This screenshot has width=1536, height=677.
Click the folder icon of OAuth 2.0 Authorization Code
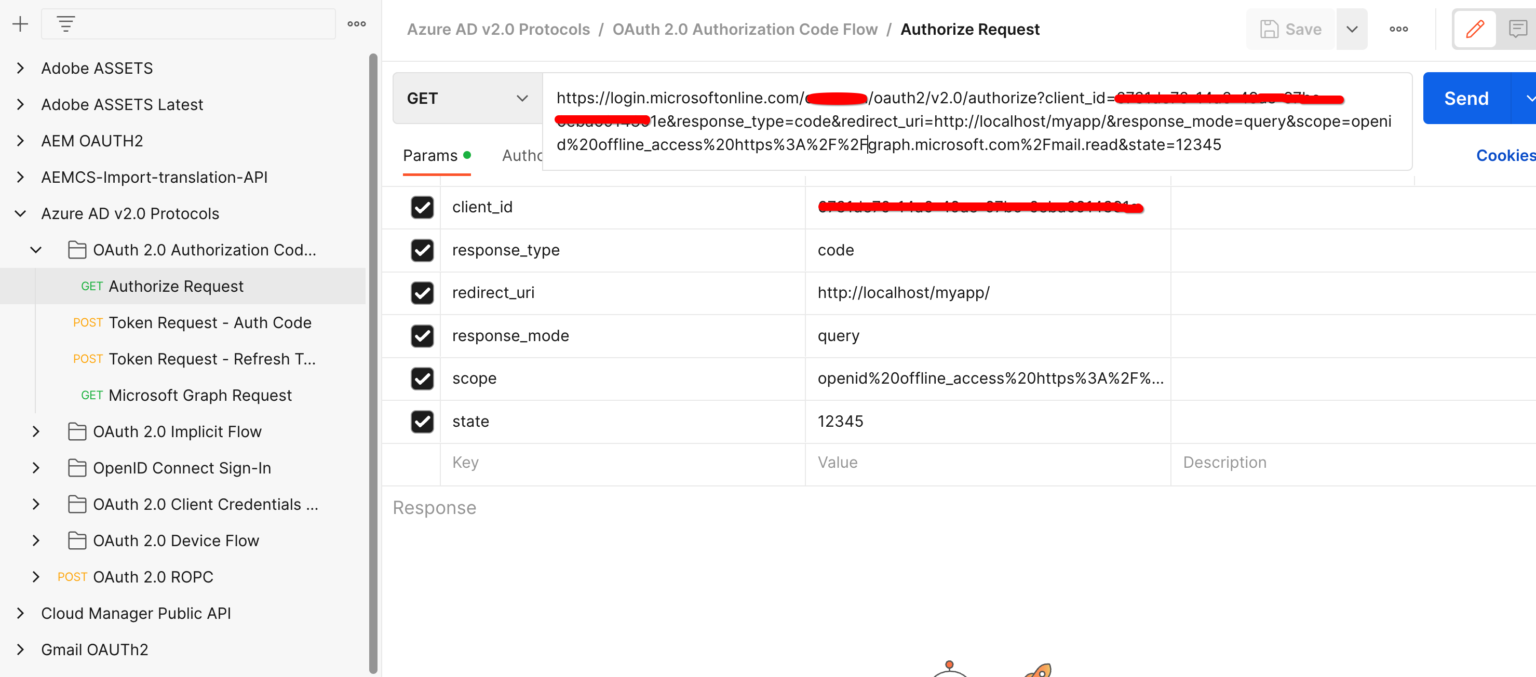(77, 249)
